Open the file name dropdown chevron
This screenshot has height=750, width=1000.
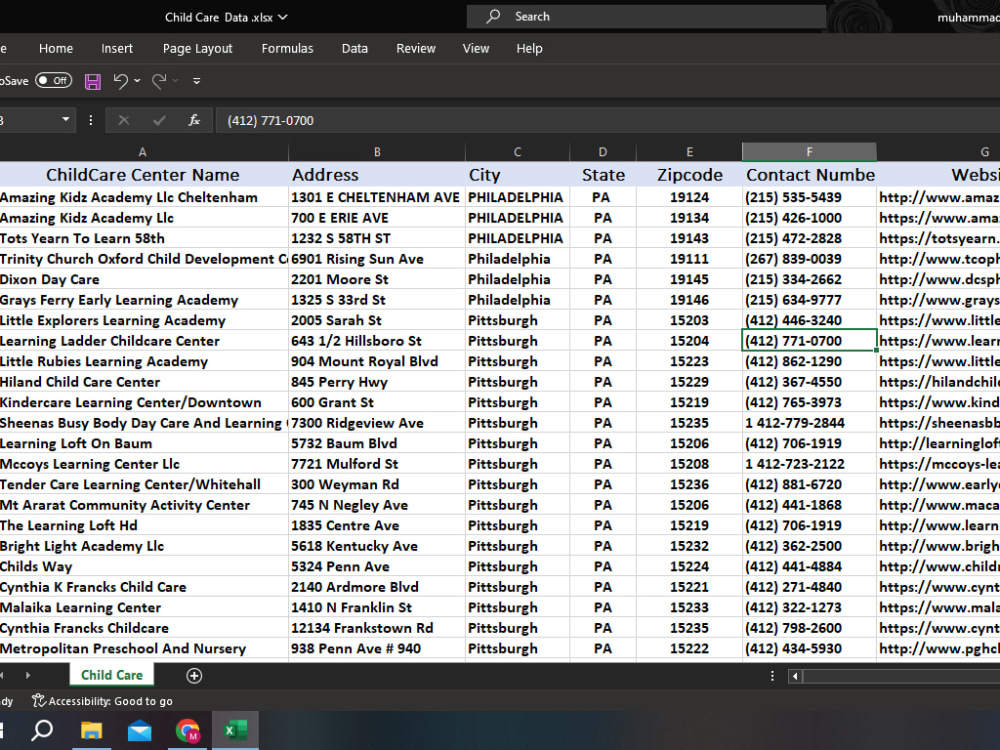pos(283,17)
